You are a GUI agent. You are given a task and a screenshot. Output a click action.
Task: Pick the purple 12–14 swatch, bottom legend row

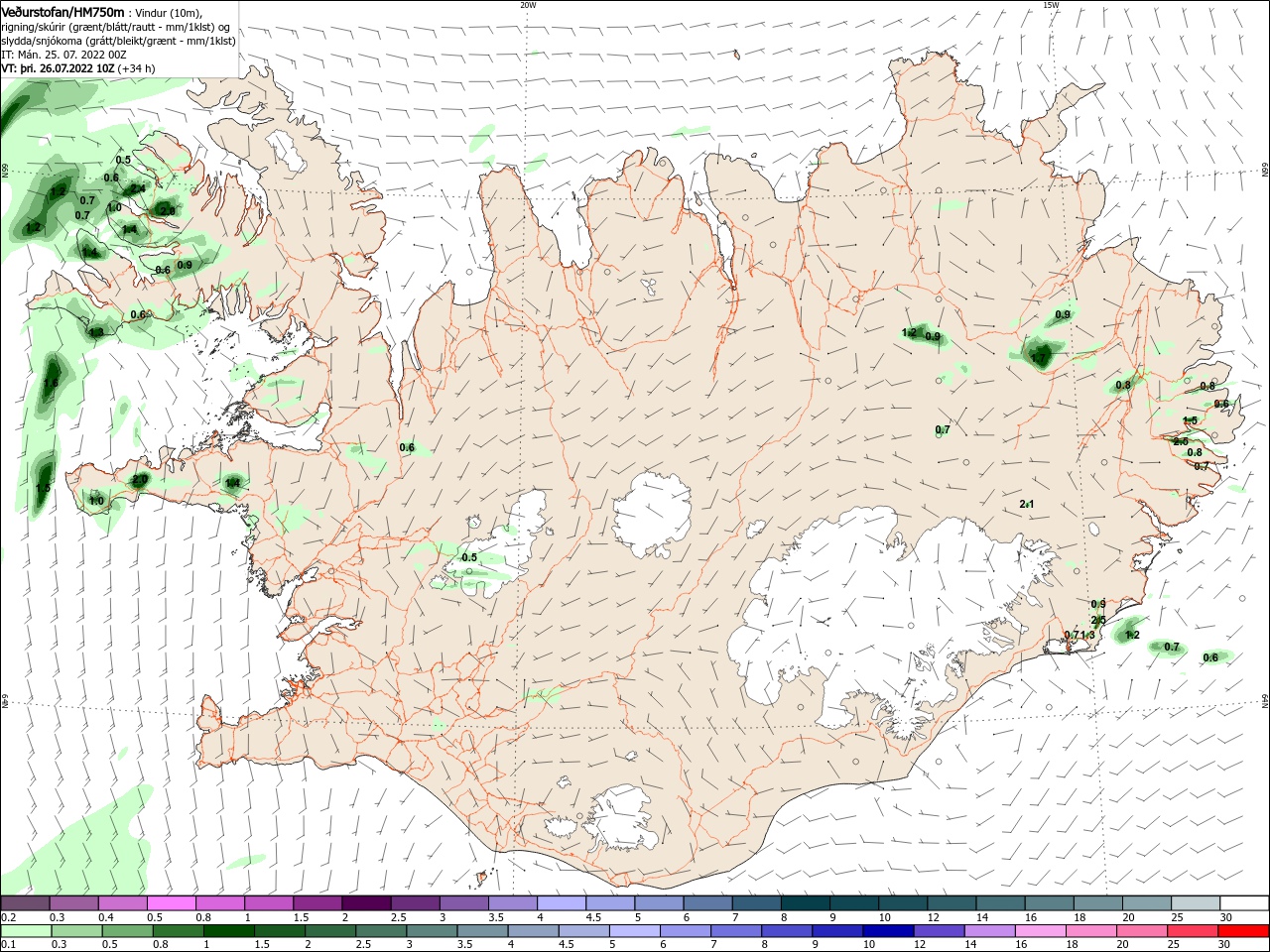939,931
